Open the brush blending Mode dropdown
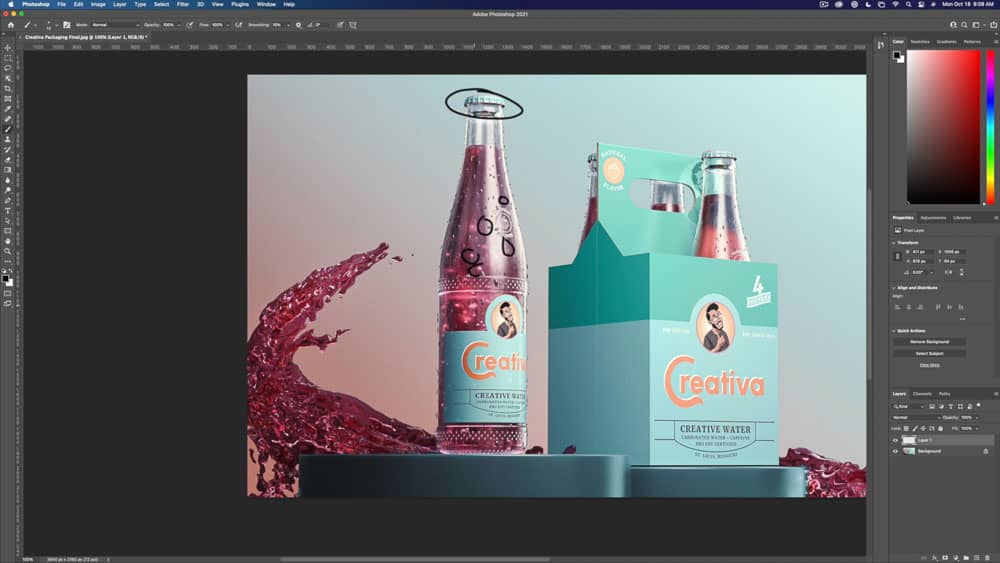The width and height of the screenshot is (1000, 563). click(x=113, y=24)
